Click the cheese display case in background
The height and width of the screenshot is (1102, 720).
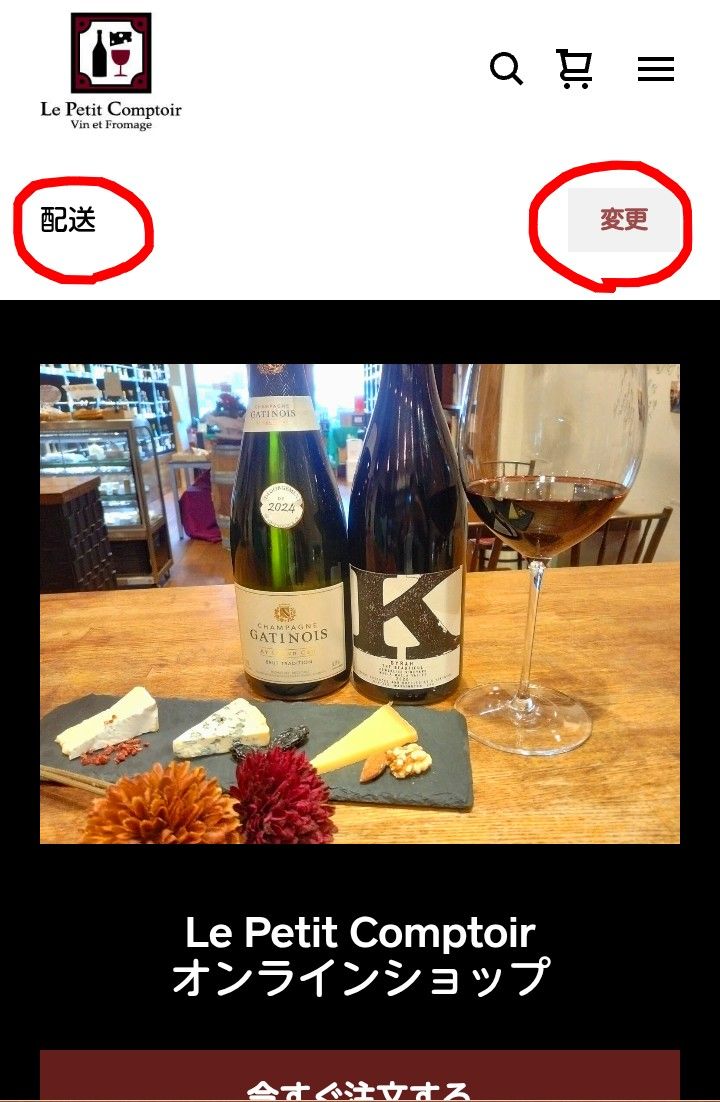pos(105,492)
